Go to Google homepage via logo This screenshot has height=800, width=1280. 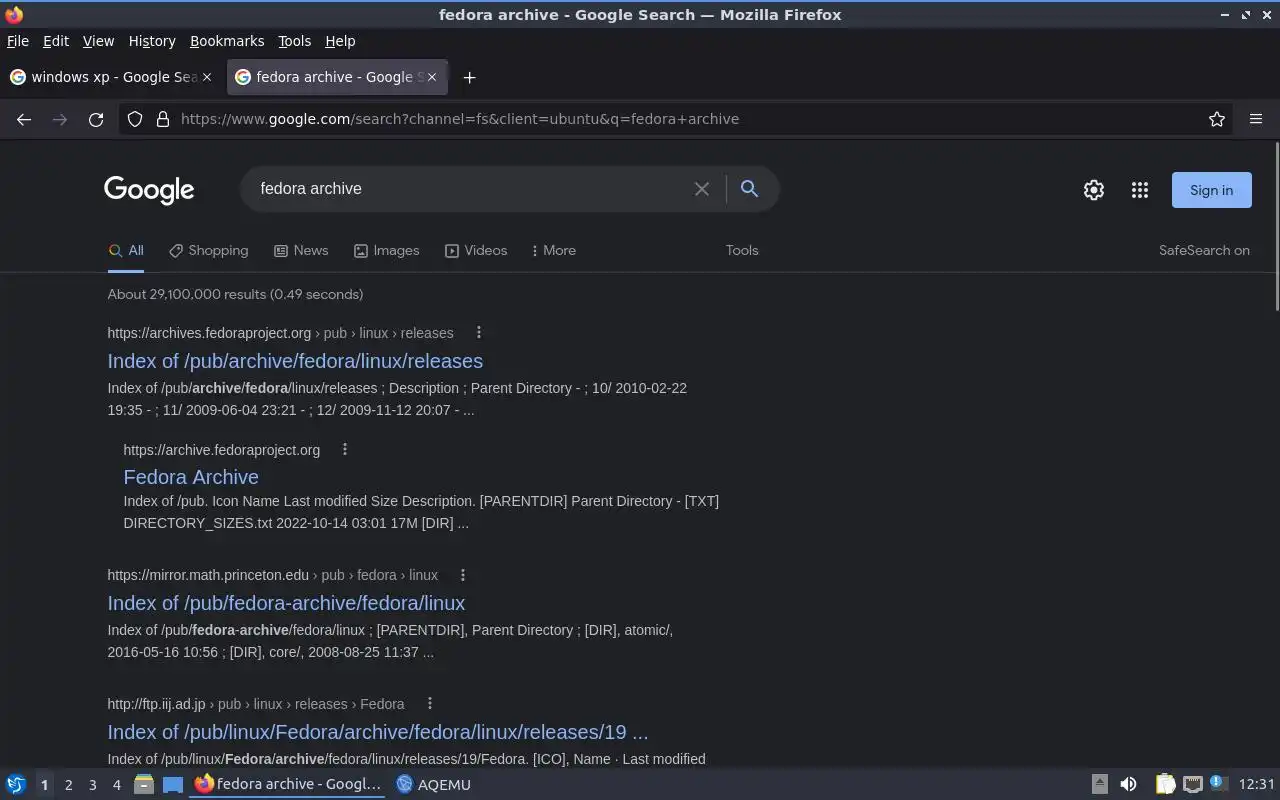pyautogui.click(x=149, y=190)
